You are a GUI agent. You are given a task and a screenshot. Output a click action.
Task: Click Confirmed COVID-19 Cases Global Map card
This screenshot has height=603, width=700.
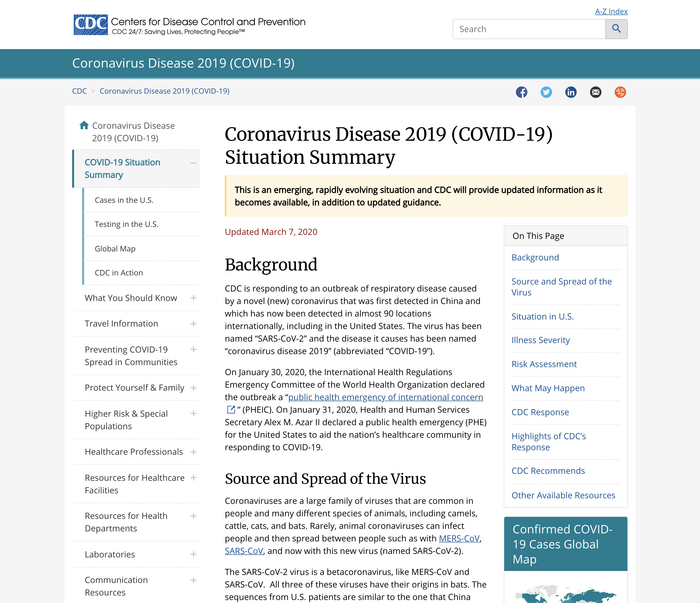click(x=566, y=544)
